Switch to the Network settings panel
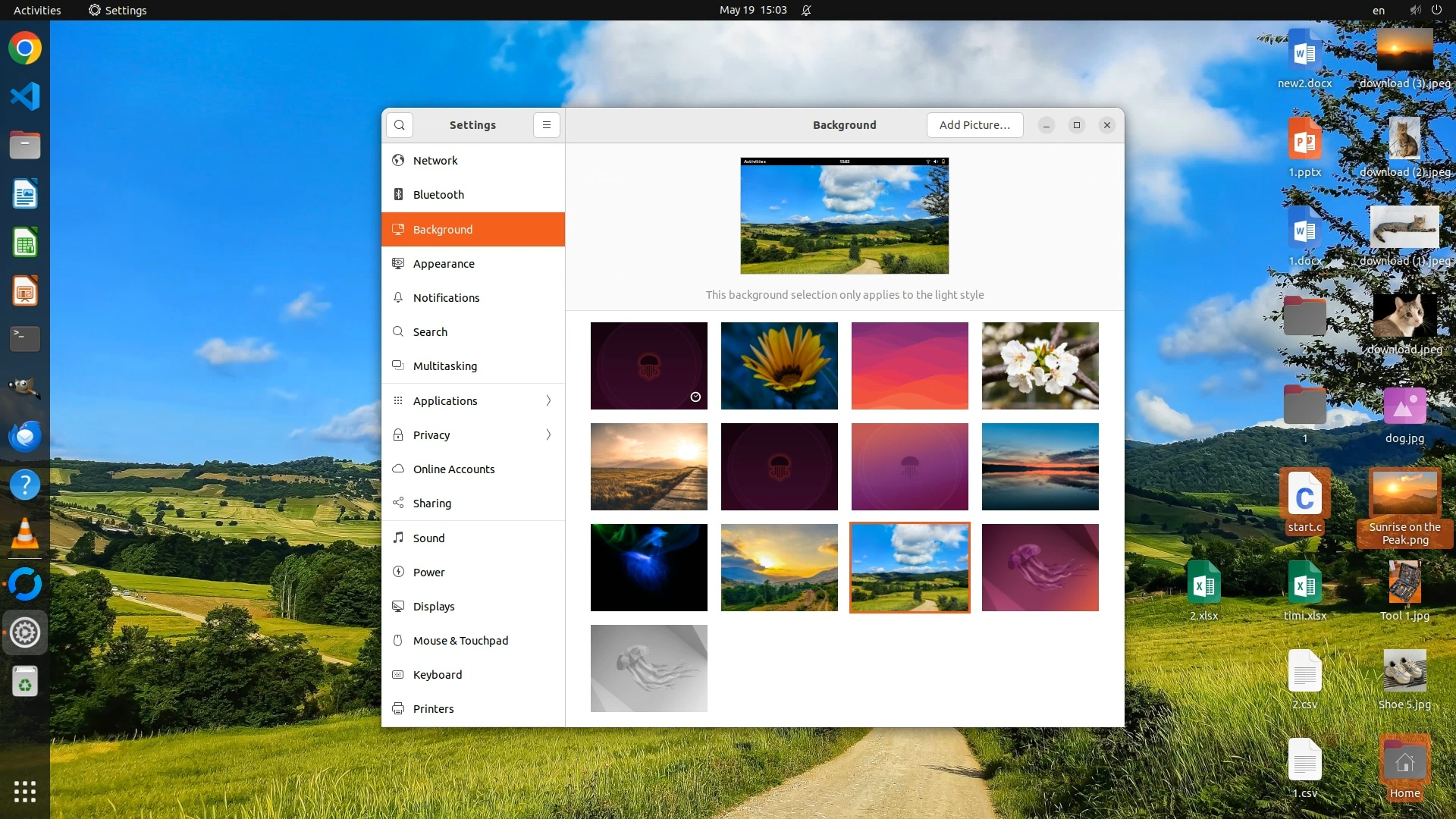Image resolution: width=1456 pixels, height=819 pixels. click(x=435, y=161)
